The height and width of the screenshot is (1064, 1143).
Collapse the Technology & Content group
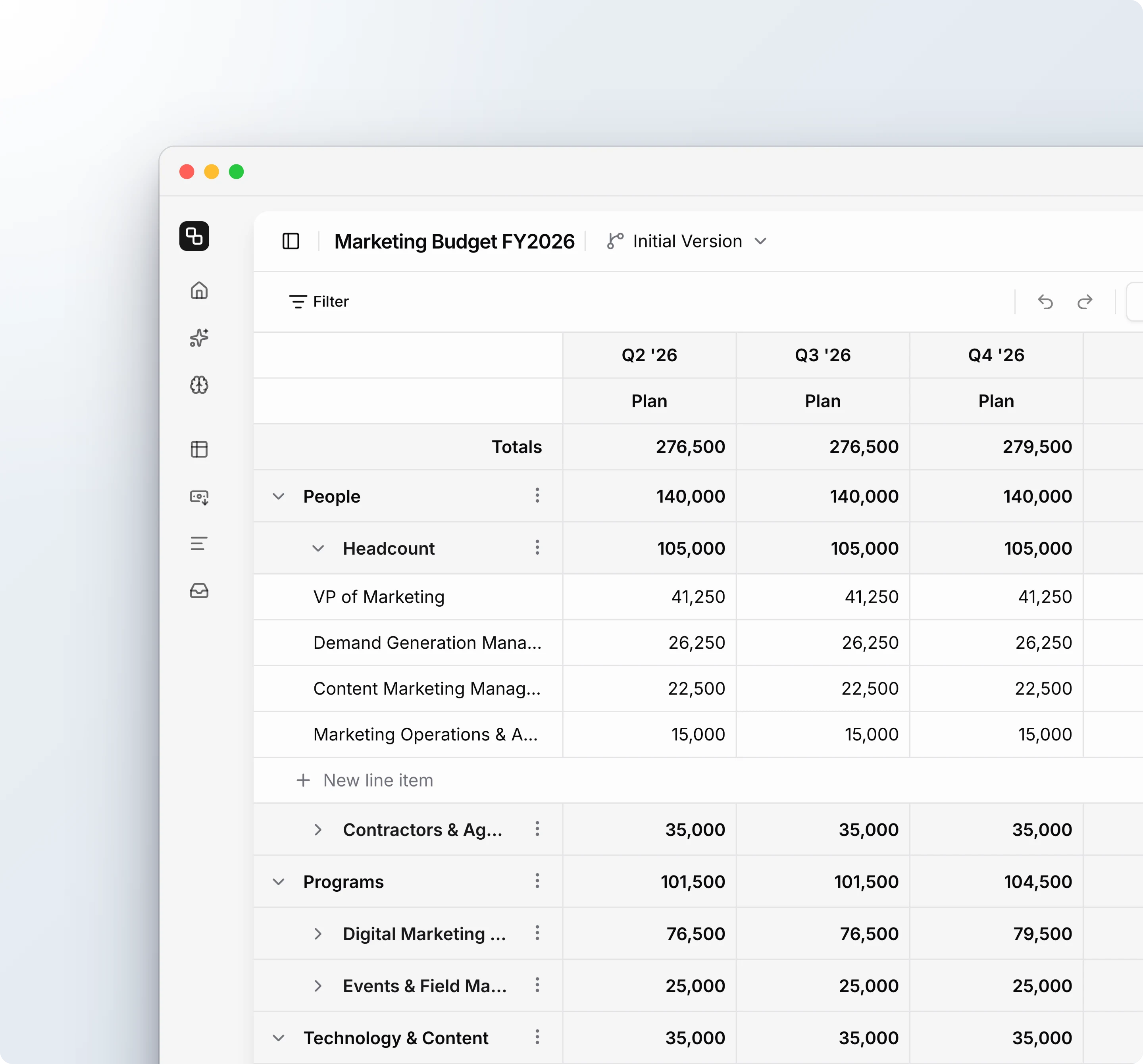click(x=278, y=1037)
